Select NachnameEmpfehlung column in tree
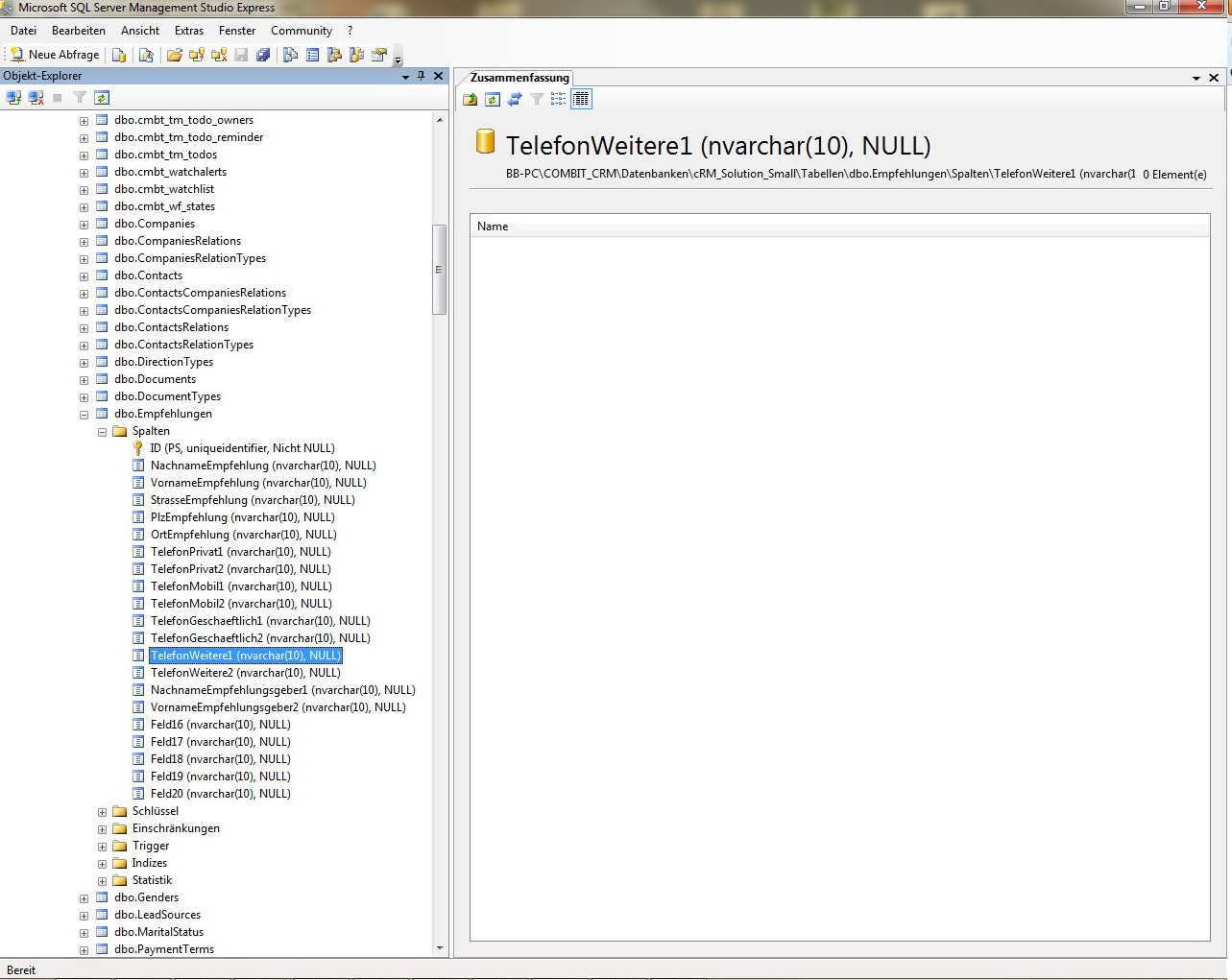This screenshot has width=1232, height=980. [x=263, y=466]
